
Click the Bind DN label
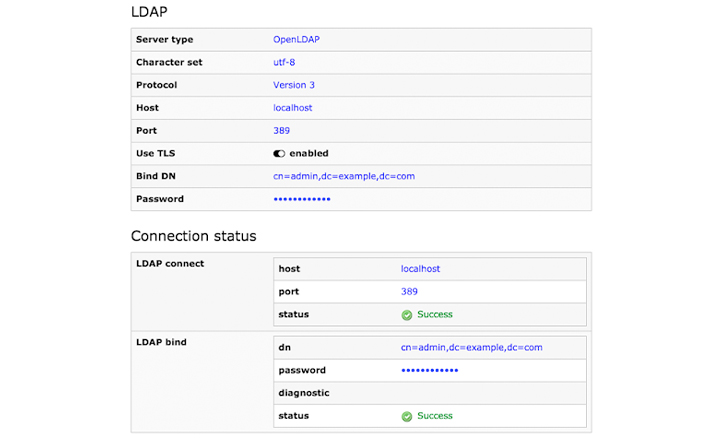[156, 176]
